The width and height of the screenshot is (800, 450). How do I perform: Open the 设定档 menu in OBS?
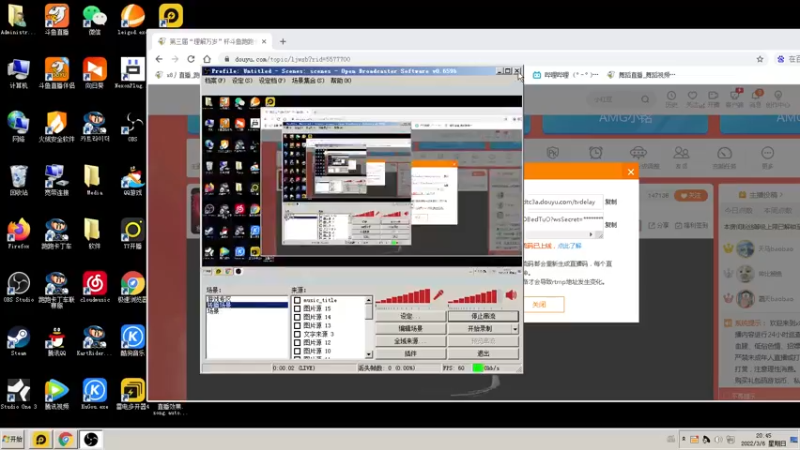click(x=271, y=81)
